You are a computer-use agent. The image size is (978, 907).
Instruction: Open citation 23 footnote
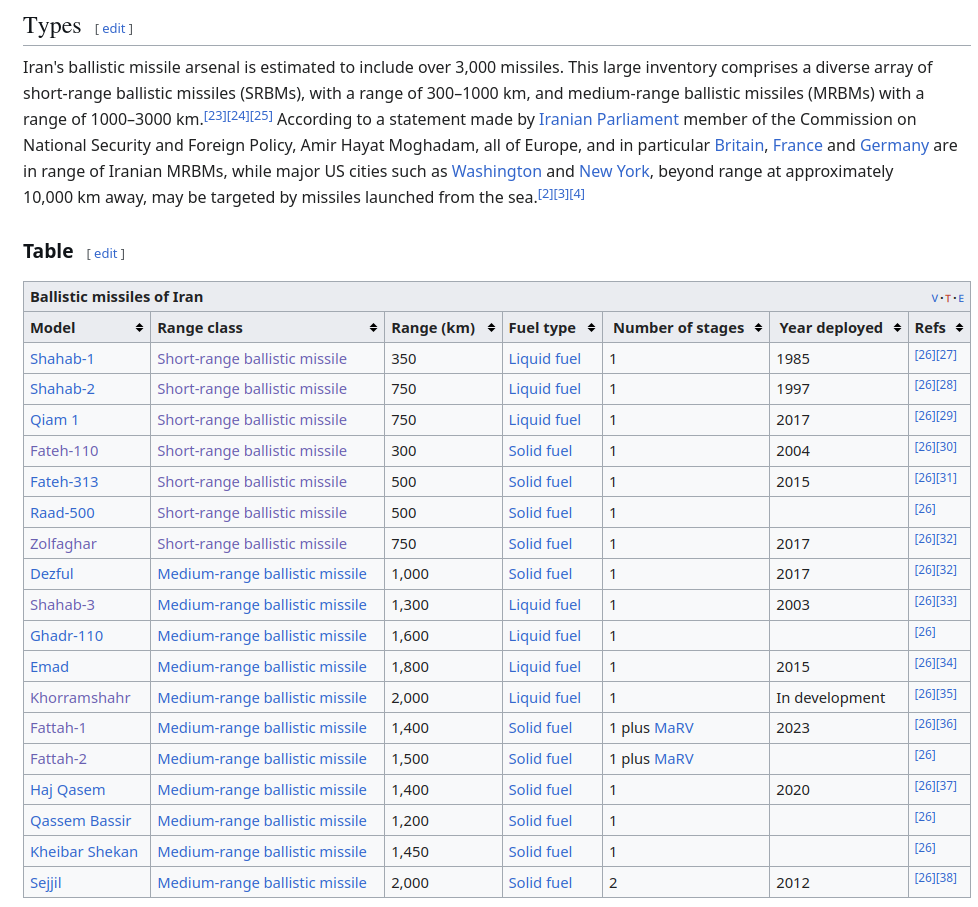coord(215,116)
